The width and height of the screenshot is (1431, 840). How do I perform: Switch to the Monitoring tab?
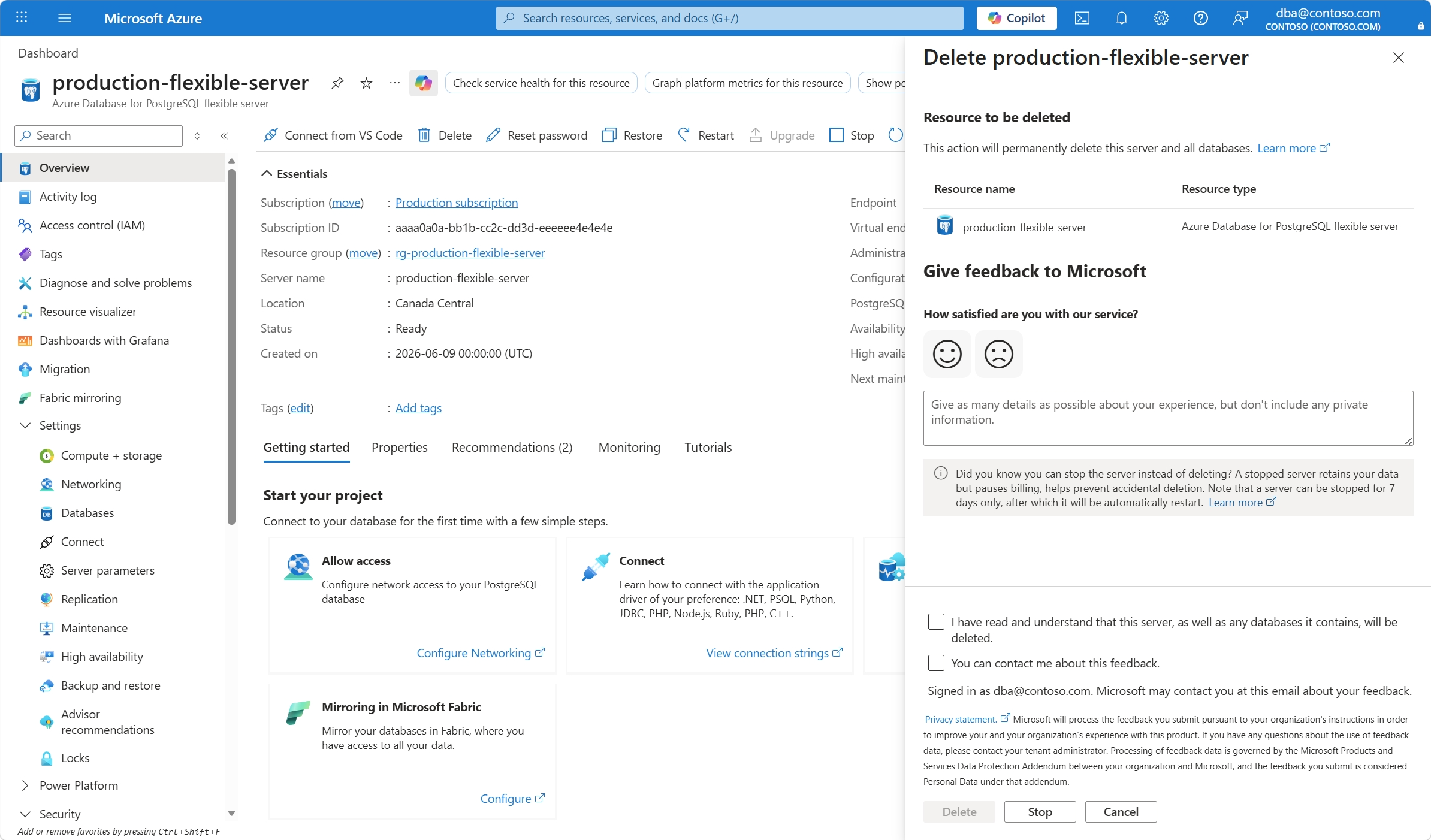[x=629, y=448]
